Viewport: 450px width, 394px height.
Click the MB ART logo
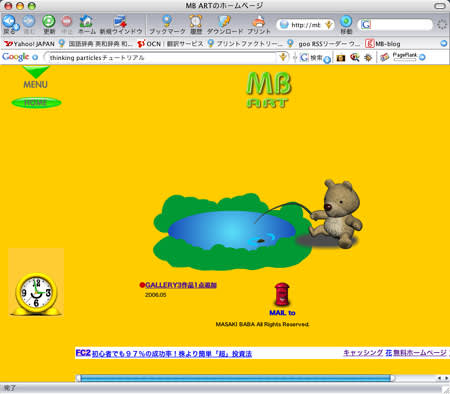[269, 90]
